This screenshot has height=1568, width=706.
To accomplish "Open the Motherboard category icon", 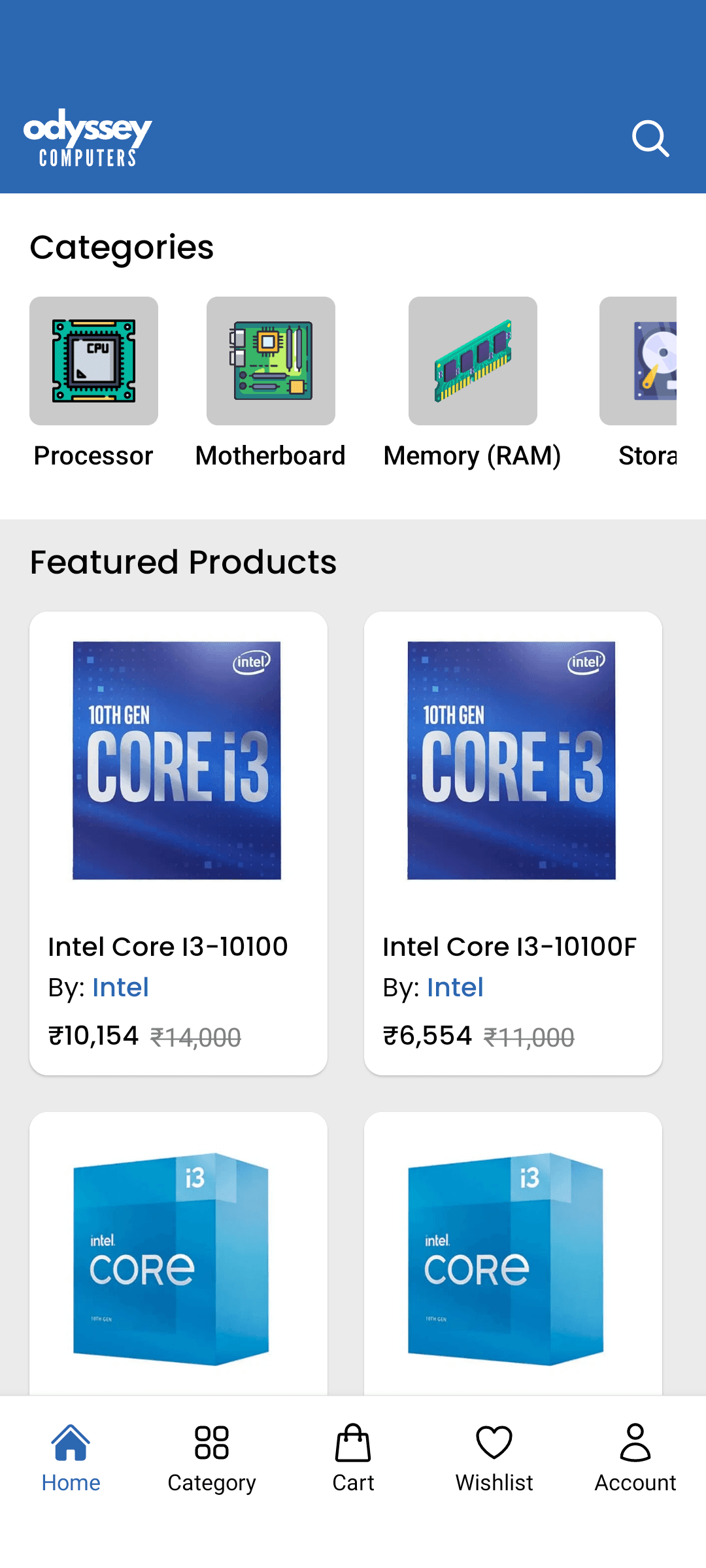I will 271,361.
